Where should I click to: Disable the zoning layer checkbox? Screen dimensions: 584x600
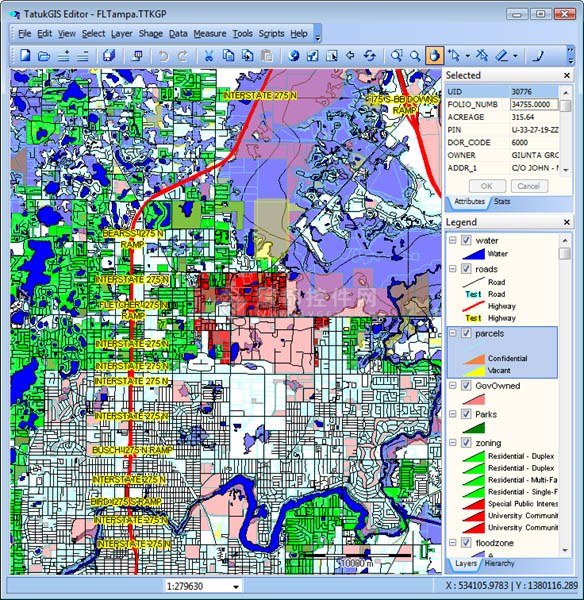pos(466,443)
